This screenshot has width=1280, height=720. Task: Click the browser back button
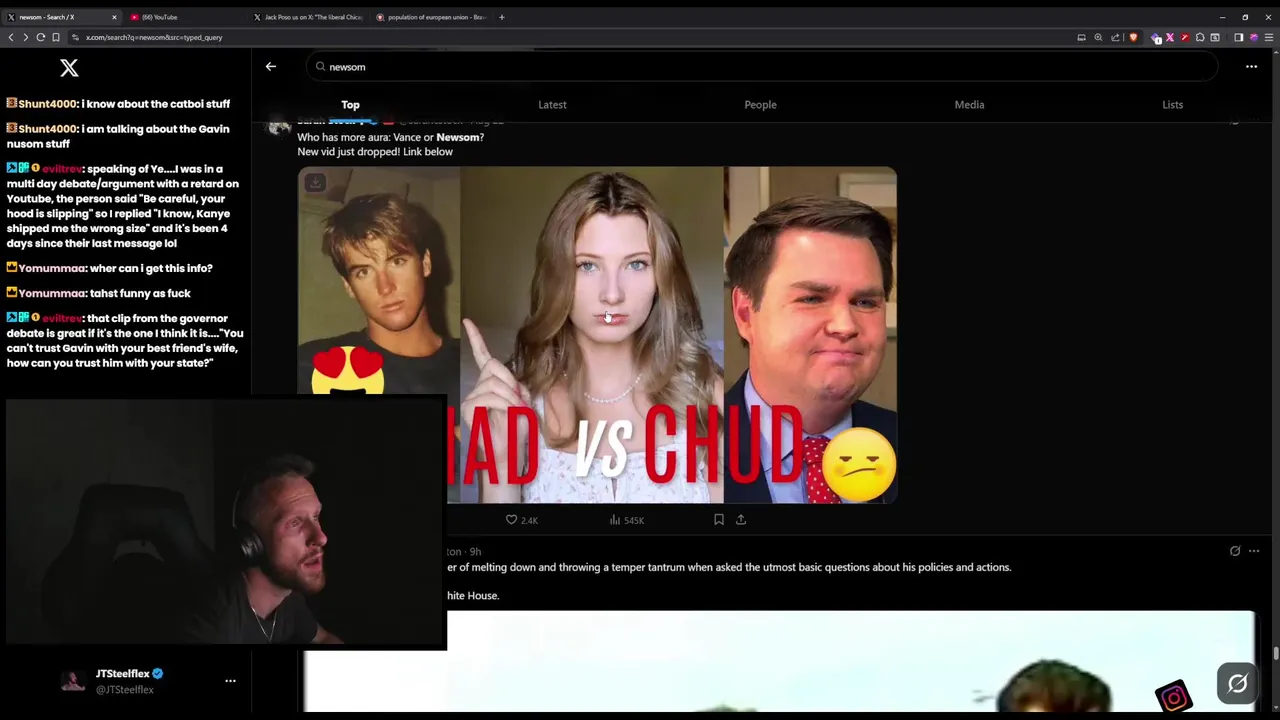click(11, 37)
